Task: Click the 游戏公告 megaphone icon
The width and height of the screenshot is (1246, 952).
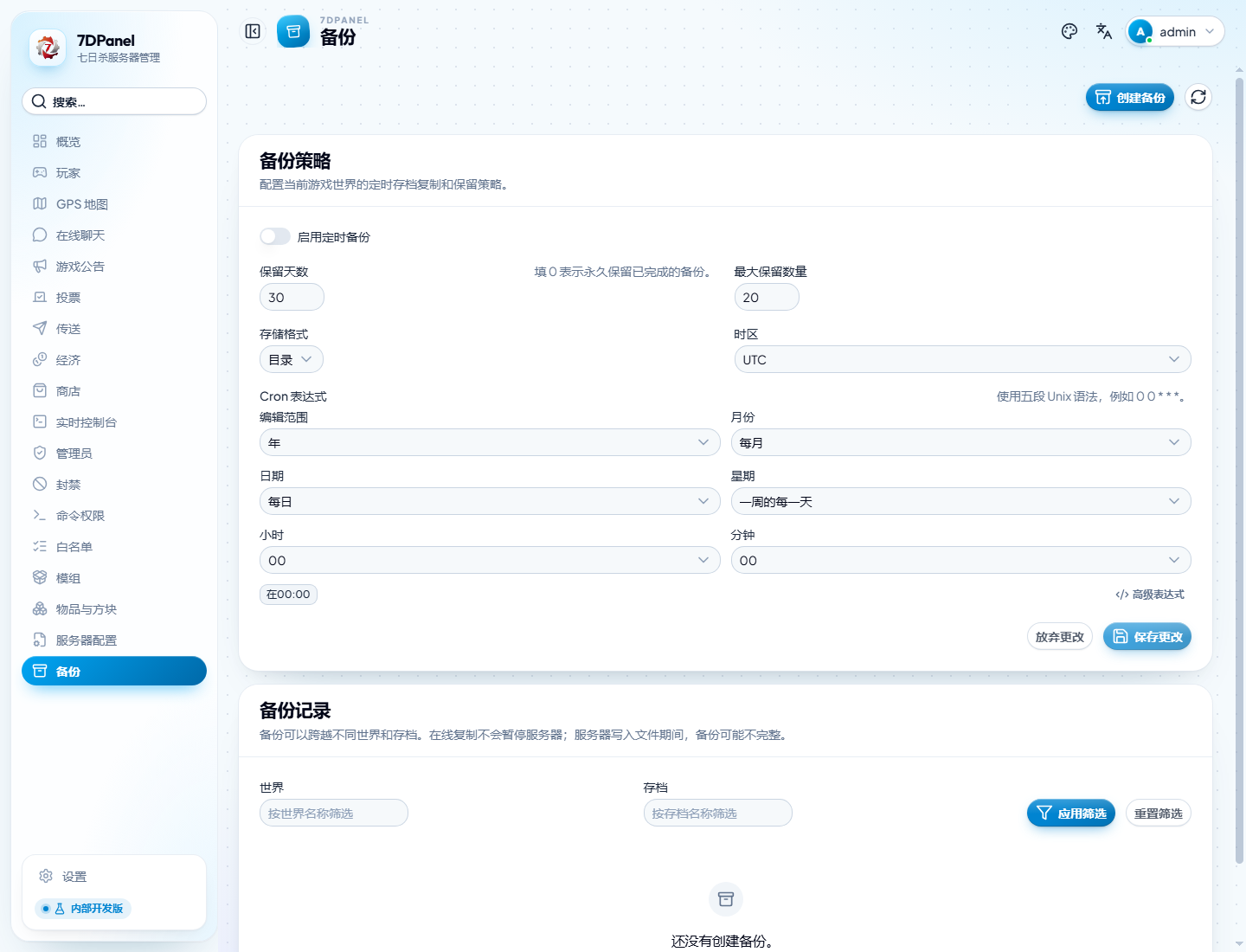Action: [40, 266]
